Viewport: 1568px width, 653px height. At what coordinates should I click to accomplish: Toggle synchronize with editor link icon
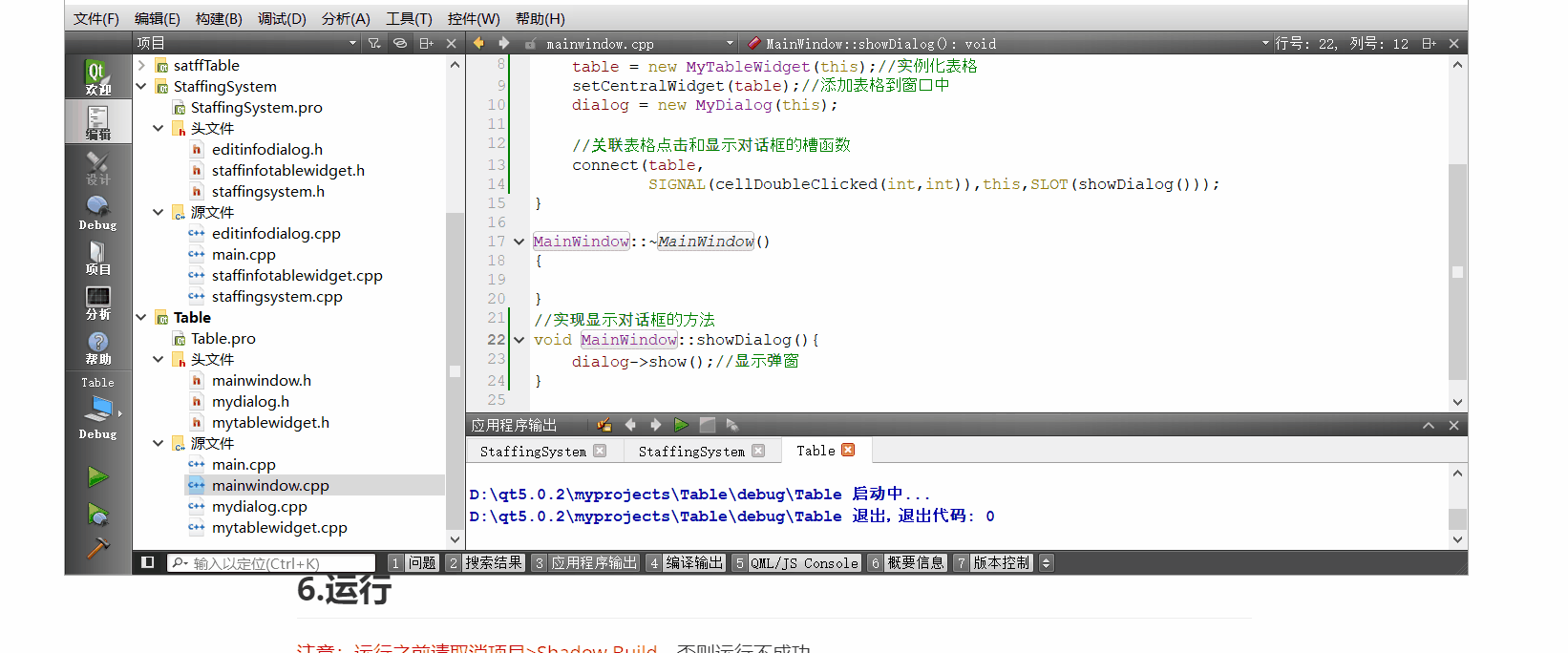click(400, 43)
